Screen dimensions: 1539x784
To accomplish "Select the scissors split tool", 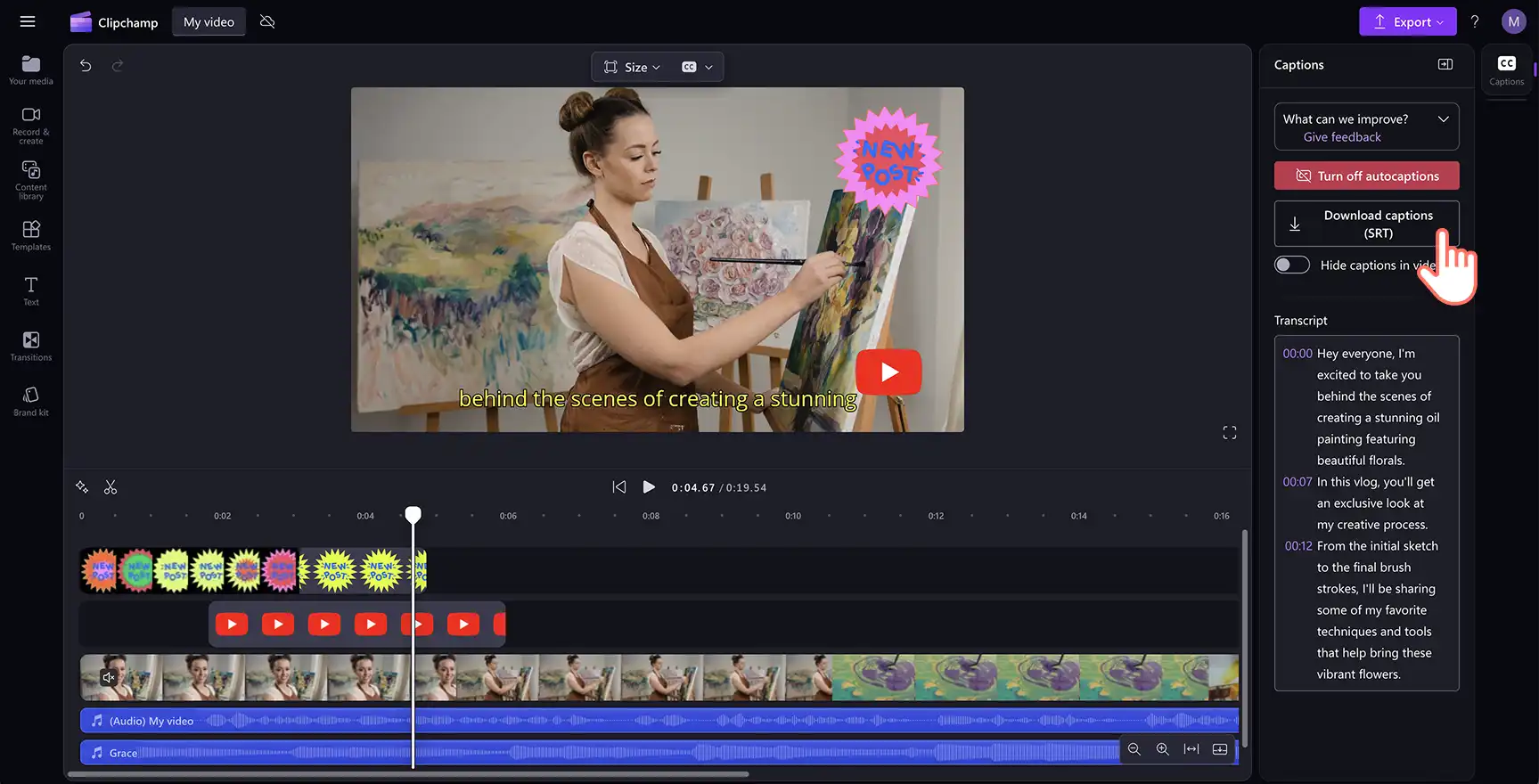I will click(111, 487).
